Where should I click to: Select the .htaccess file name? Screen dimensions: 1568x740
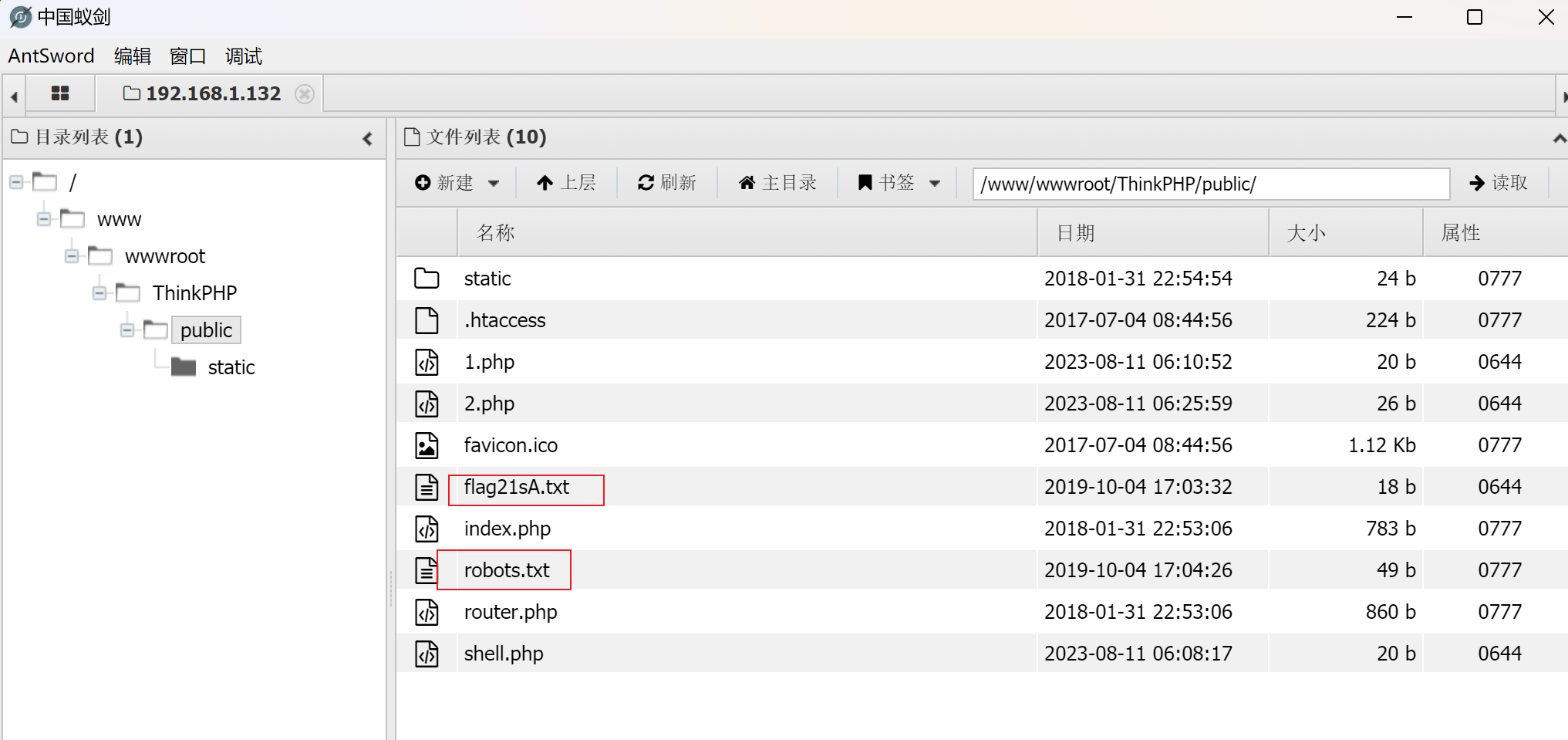[x=505, y=320]
